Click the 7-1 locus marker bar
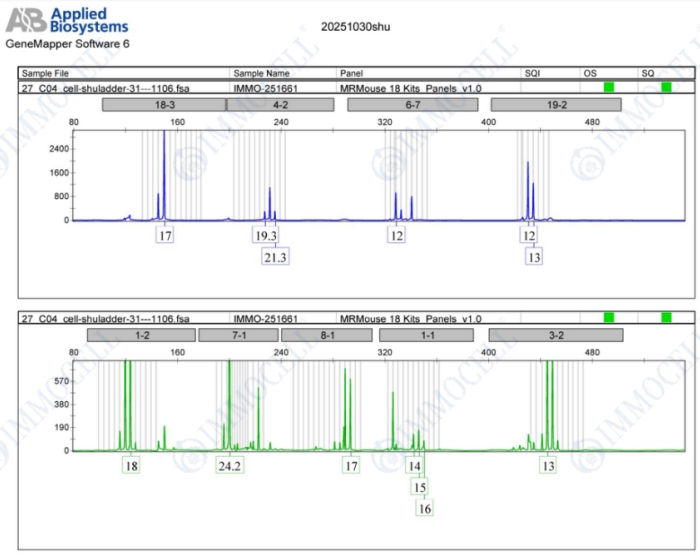 pos(238,335)
